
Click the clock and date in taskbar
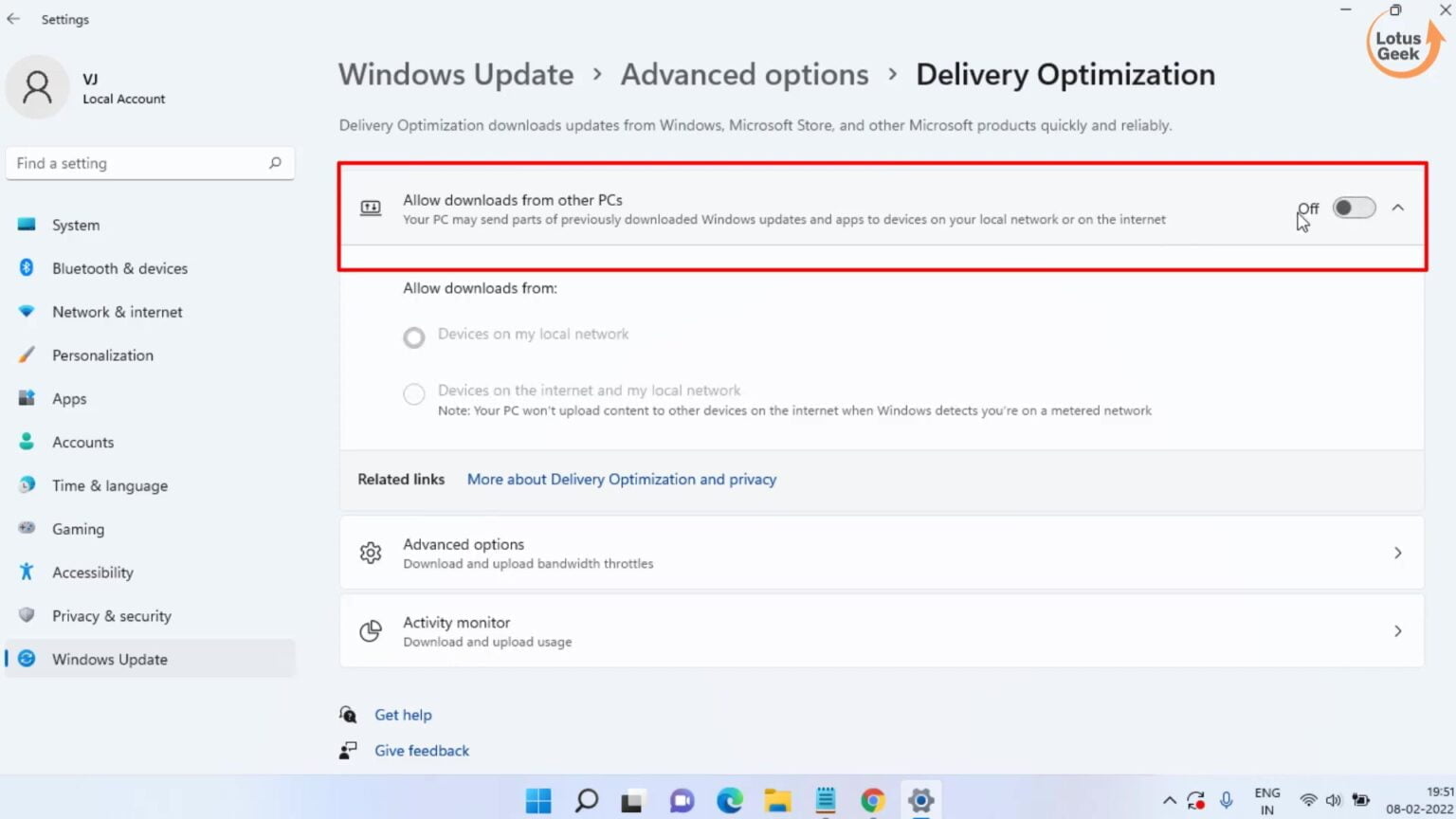pos(1419,801)
